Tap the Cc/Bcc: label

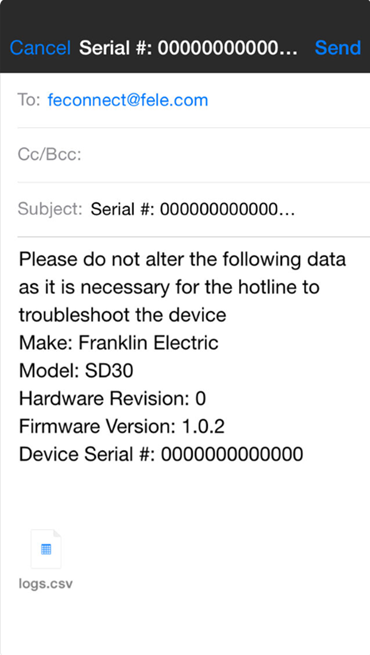point(49,155)
